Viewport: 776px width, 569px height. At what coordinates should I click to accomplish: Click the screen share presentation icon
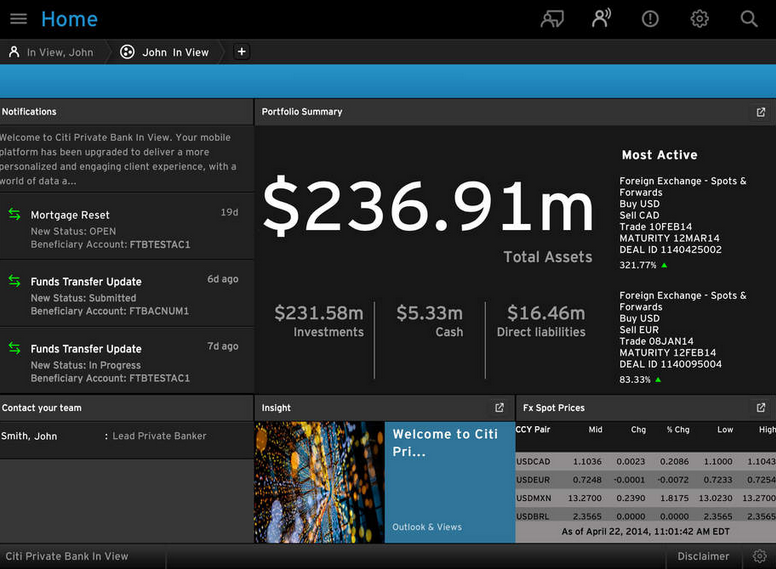coord(552,19)
